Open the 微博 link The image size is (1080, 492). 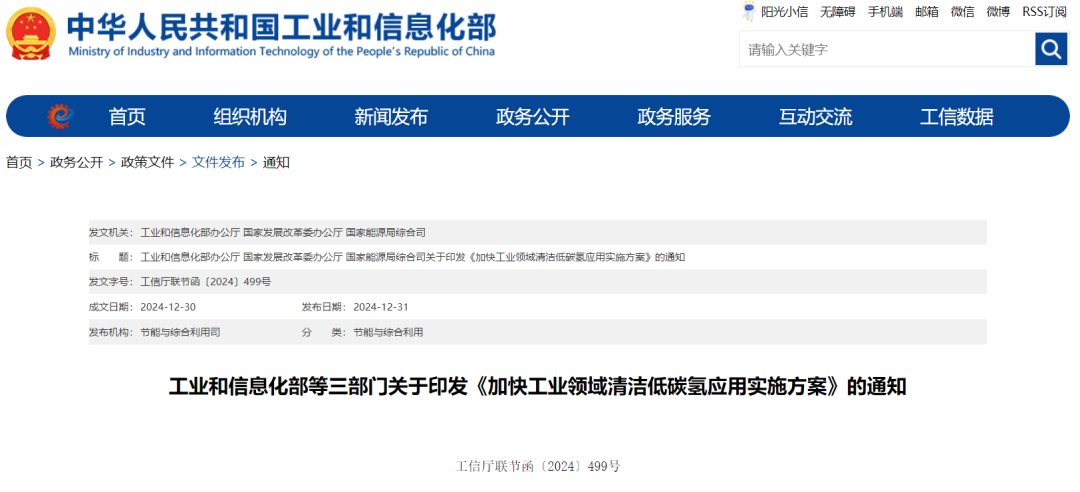coord(998,12)
